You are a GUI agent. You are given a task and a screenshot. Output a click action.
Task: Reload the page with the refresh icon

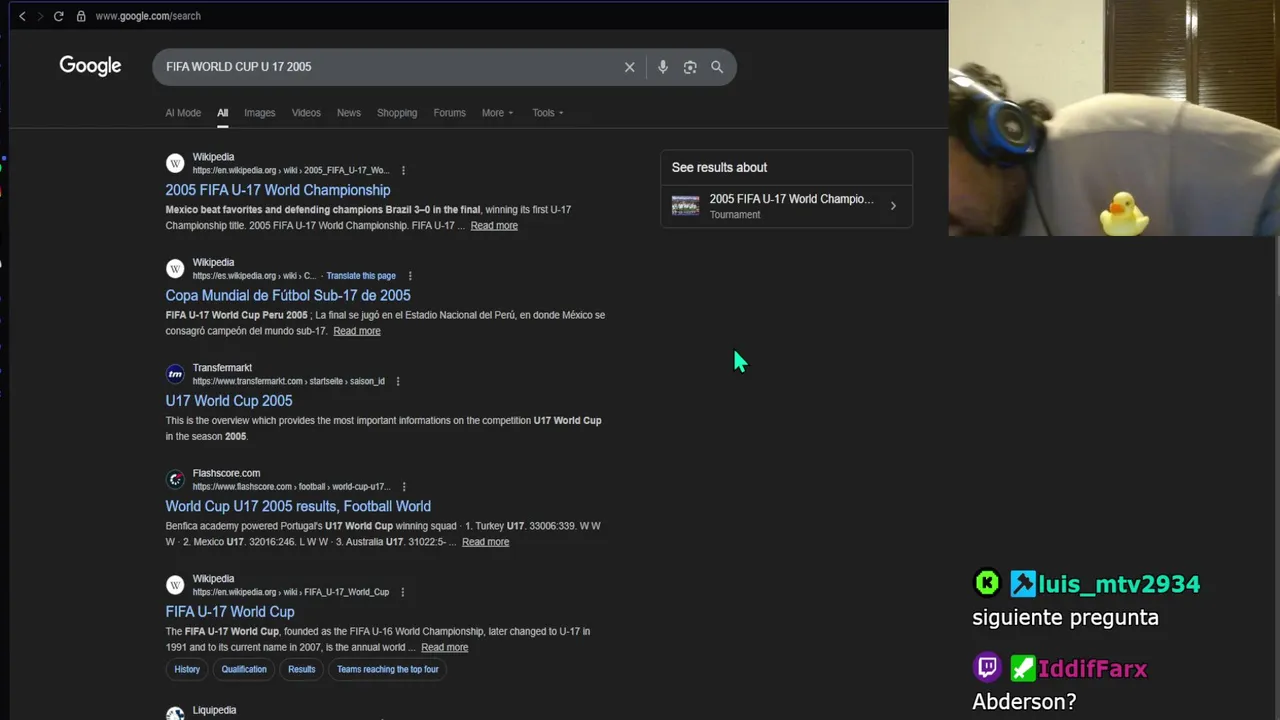[59, 16]
